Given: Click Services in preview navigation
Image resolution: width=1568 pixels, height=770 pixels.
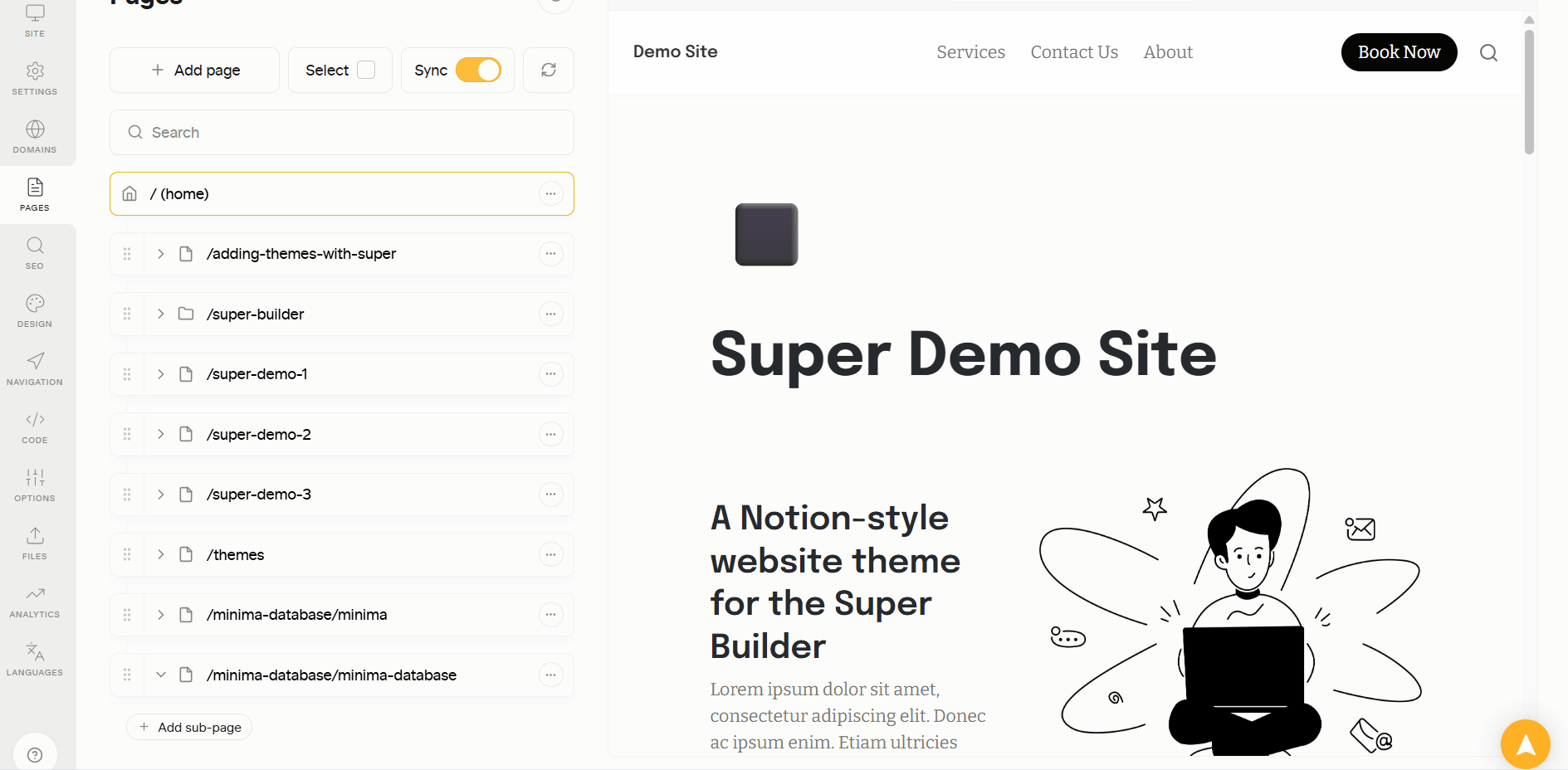Looking at the screenshot, I should 970,52.
